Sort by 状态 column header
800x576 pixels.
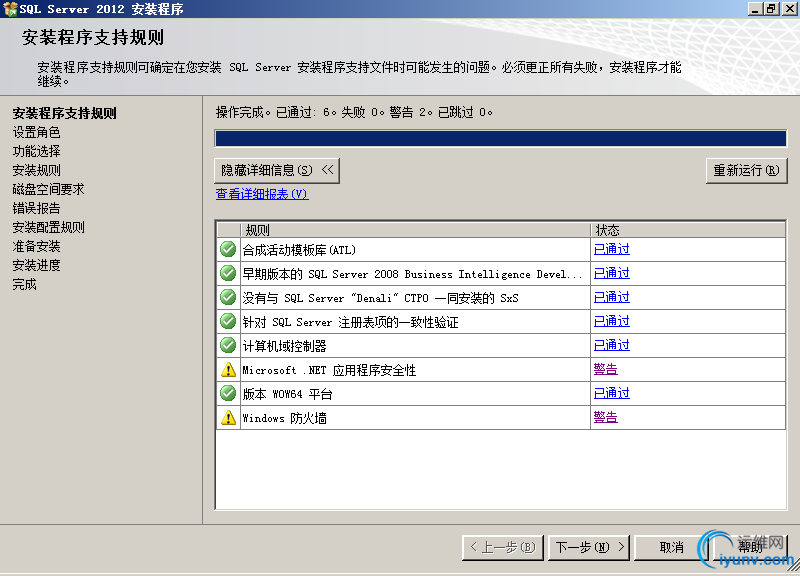[x=688, y=230]
